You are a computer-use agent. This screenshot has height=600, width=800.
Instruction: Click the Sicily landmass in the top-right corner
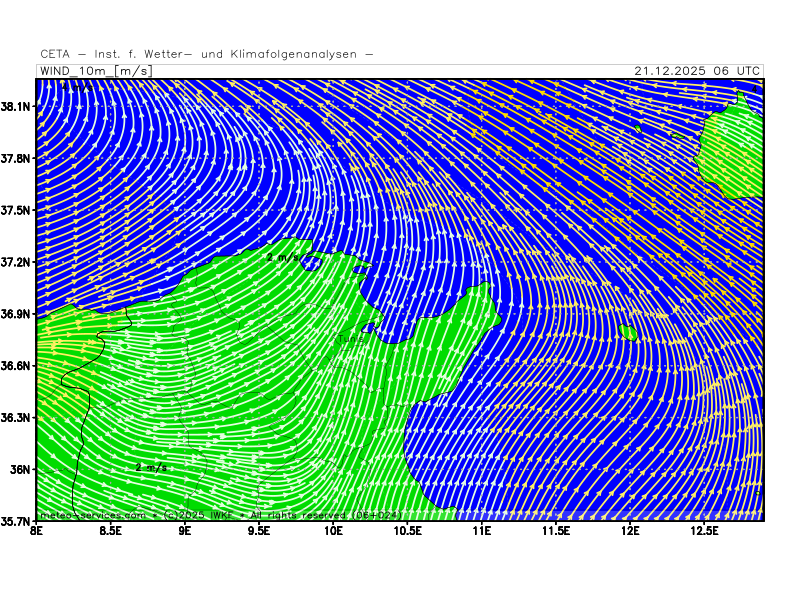[x=733, y=150]
